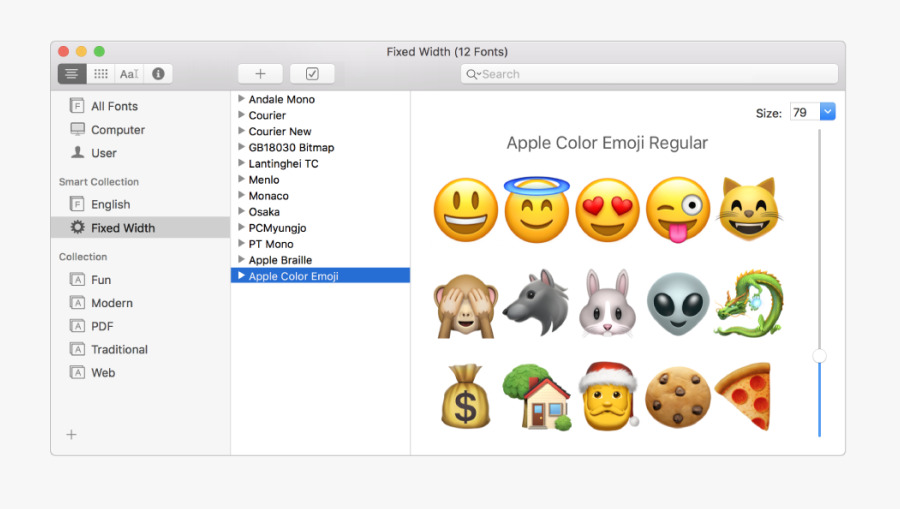The image size is (900, 509).
Task: Expand Lantinghei TC font family
Action: 242,163
